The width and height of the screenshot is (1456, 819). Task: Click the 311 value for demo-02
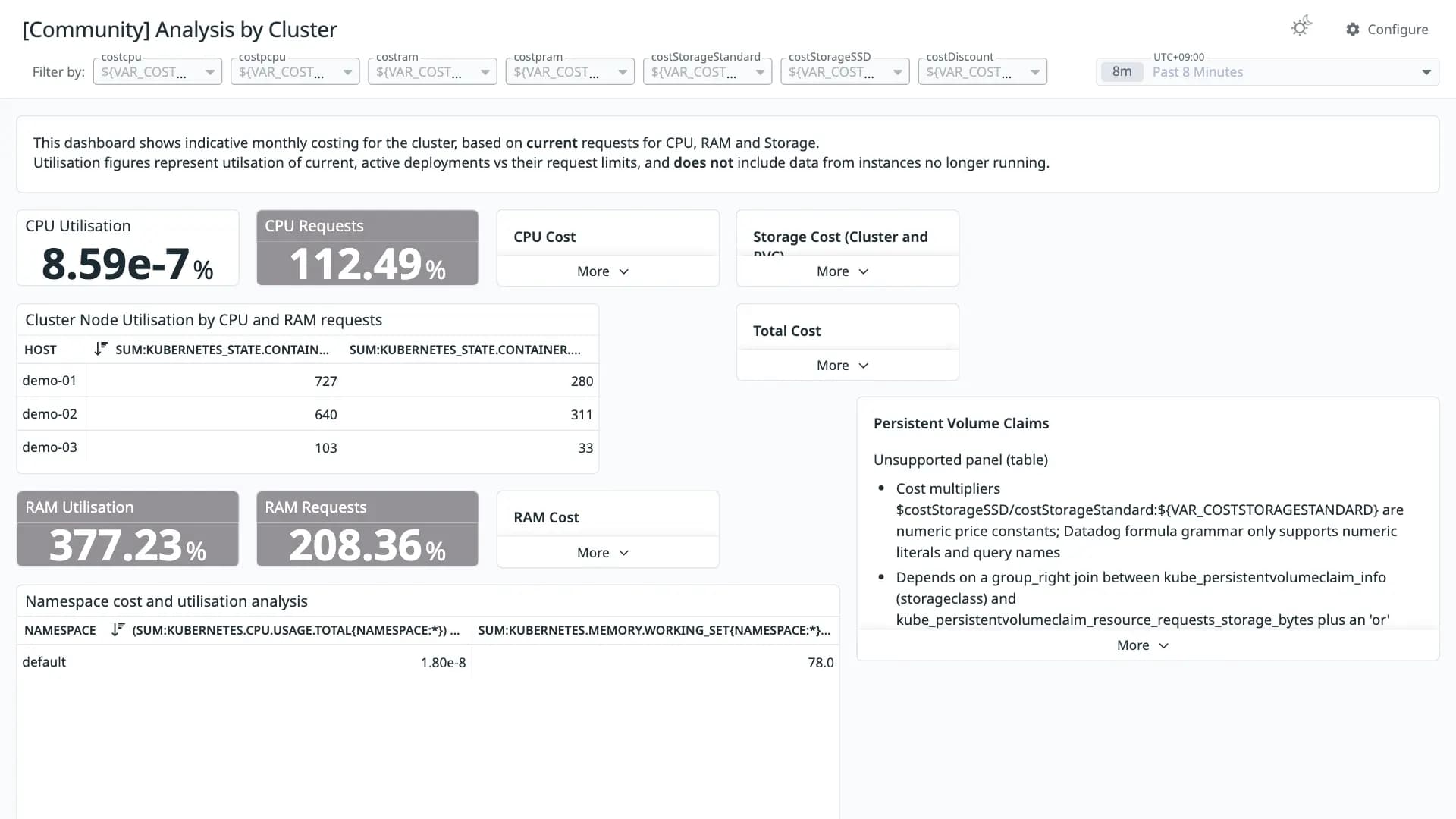pos(582,415)
